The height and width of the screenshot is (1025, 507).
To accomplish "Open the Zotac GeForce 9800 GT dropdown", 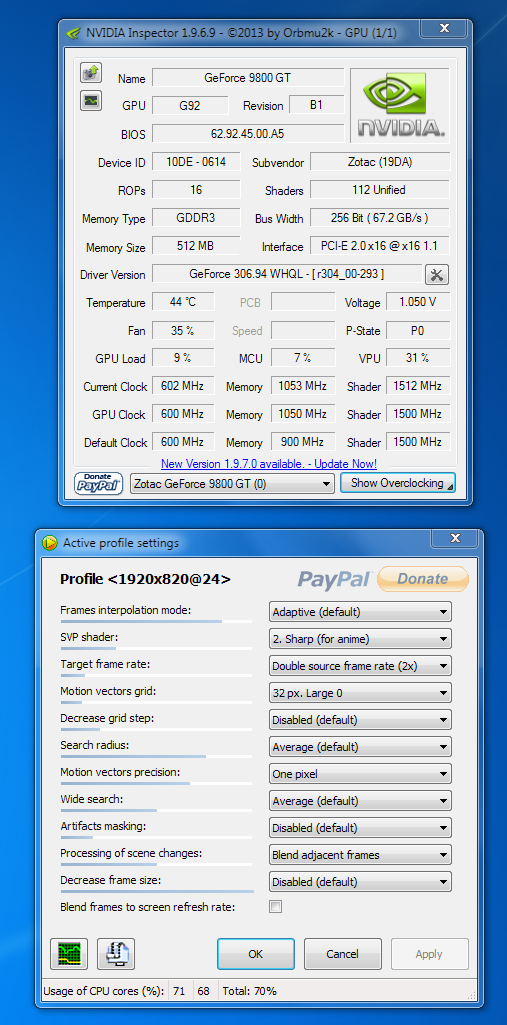I will [233, 484].
